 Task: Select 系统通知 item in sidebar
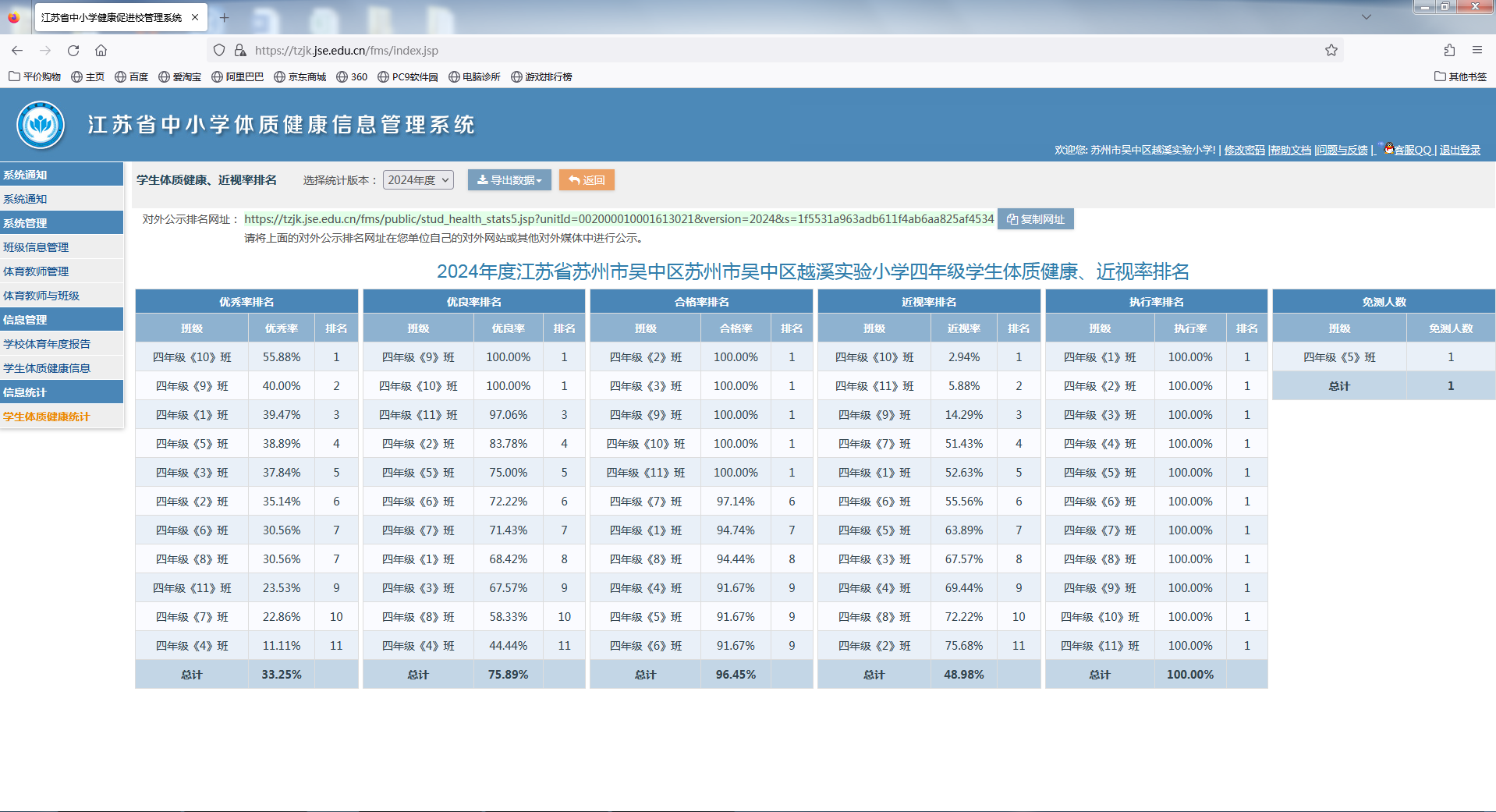62,199
